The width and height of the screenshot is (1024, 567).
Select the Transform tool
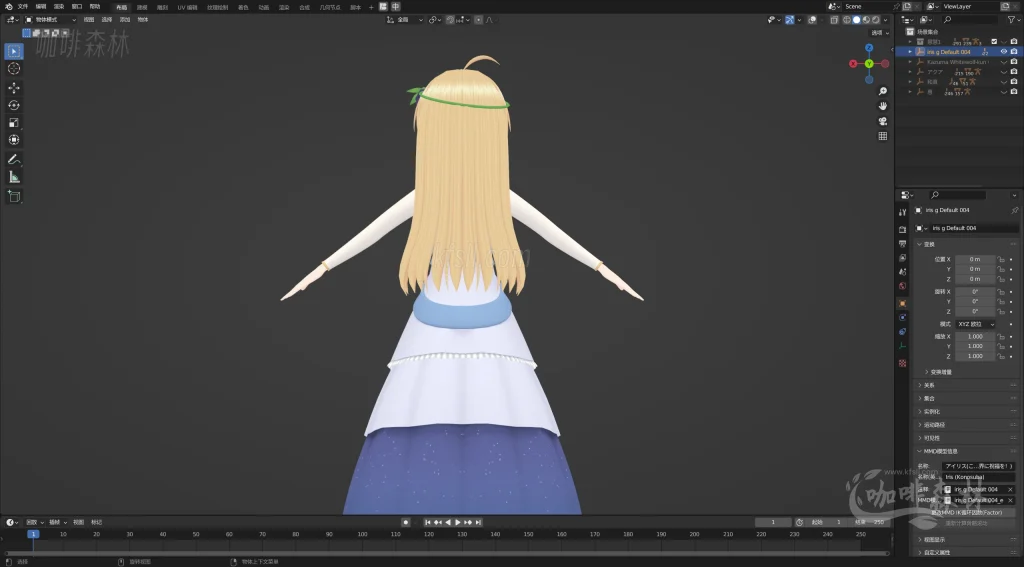(x=14, y=140)
